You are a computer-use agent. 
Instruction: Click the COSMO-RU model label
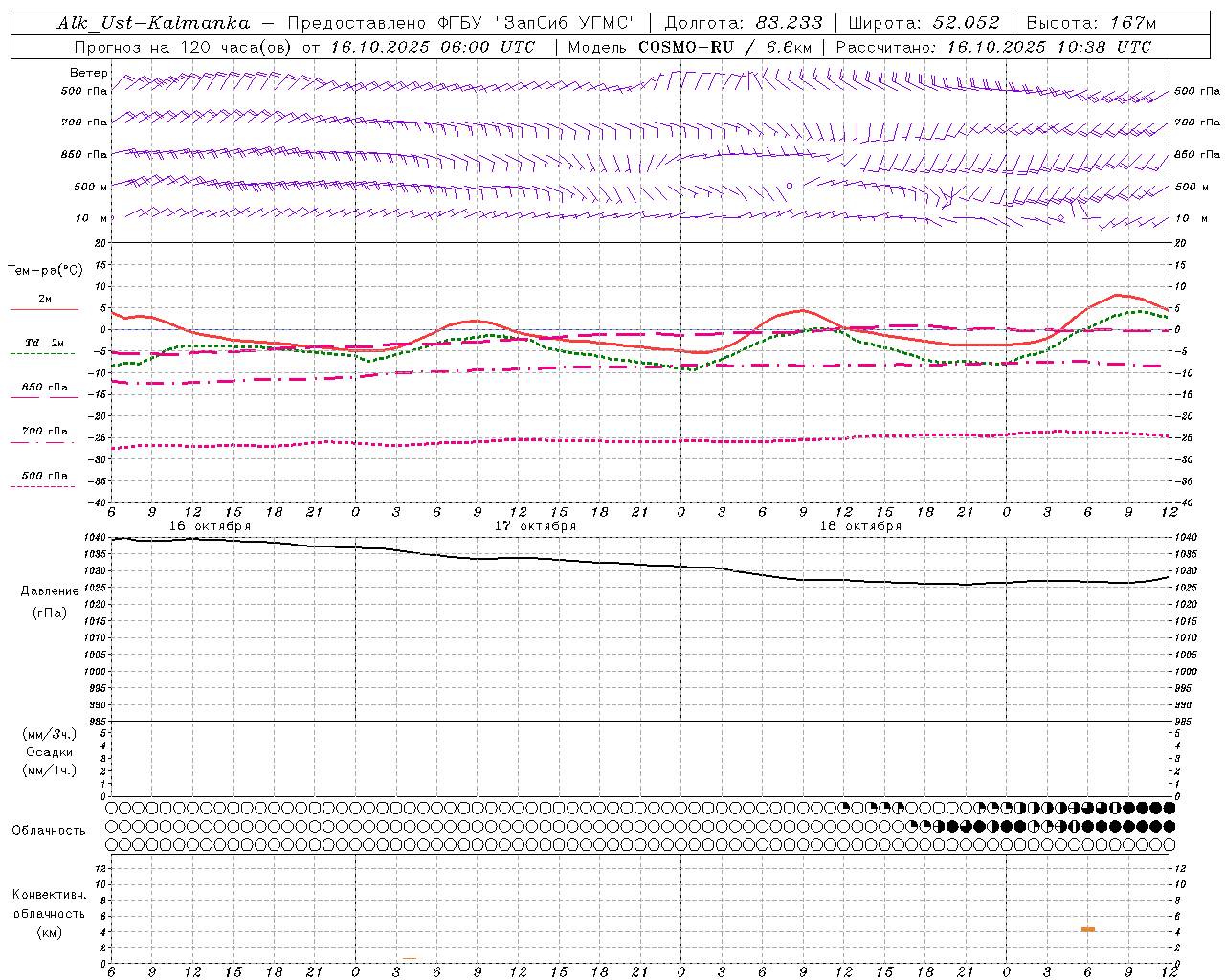tap(679, 47)
